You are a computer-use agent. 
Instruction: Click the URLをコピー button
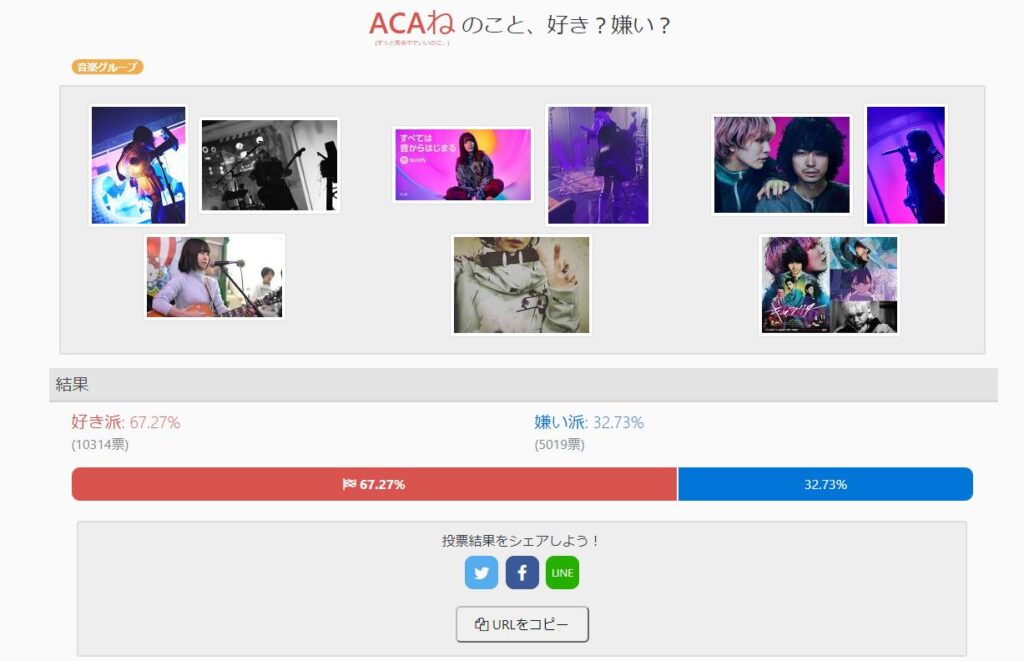(x=522, y=624)
